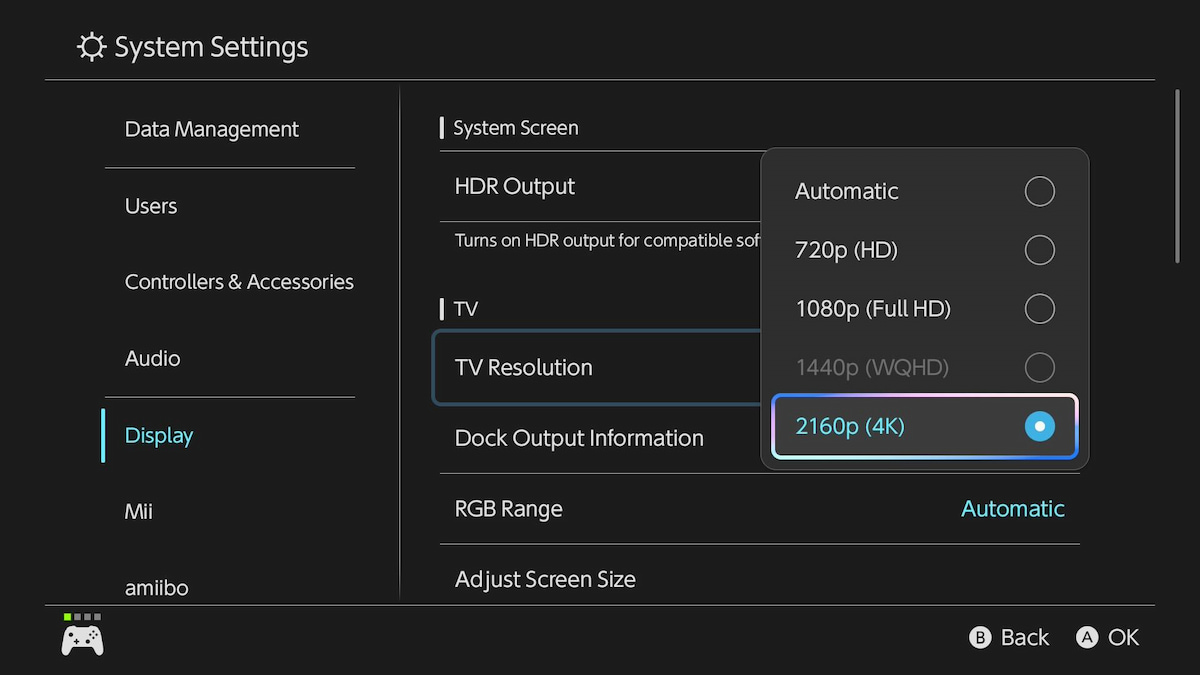Change the RGB Range Automatic value

click(x=1012, y=509)
